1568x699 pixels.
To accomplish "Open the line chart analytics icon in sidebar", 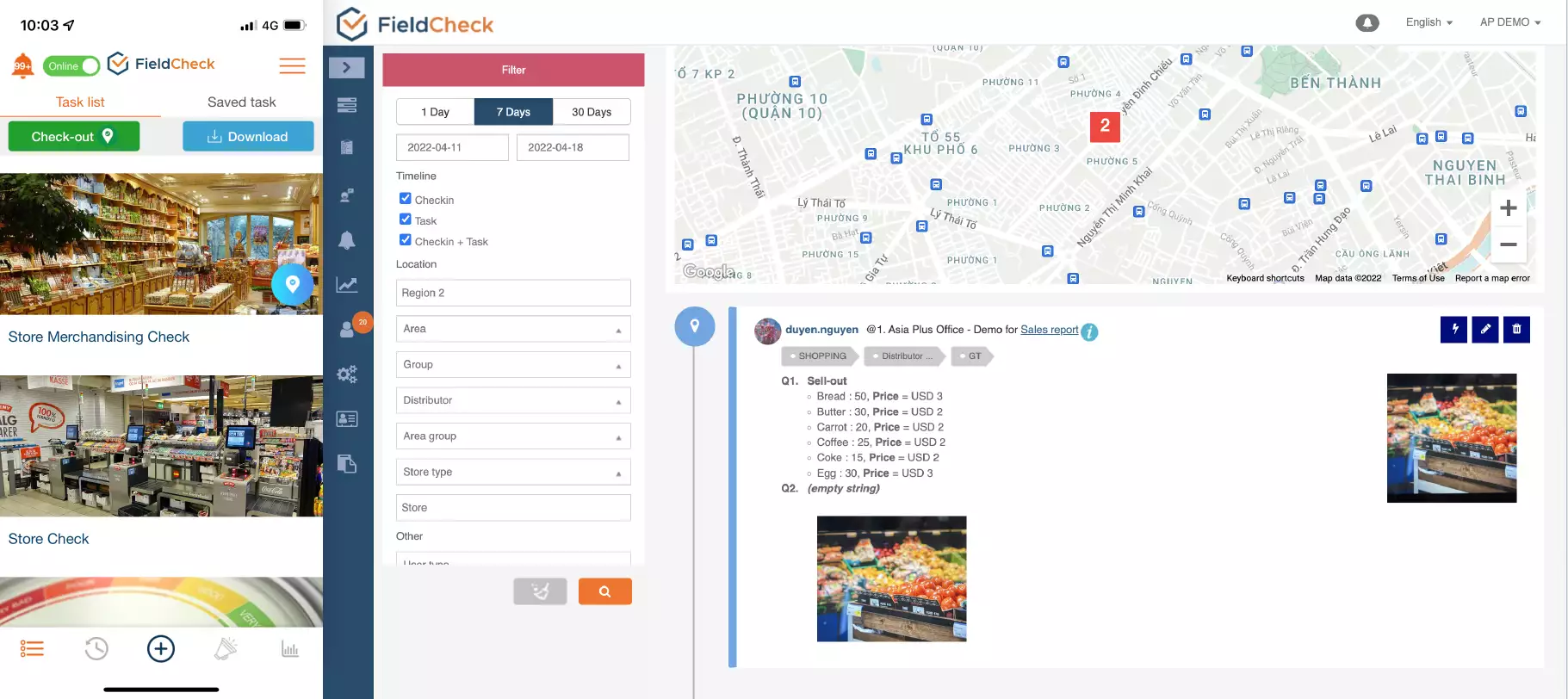I will (347, 285).
